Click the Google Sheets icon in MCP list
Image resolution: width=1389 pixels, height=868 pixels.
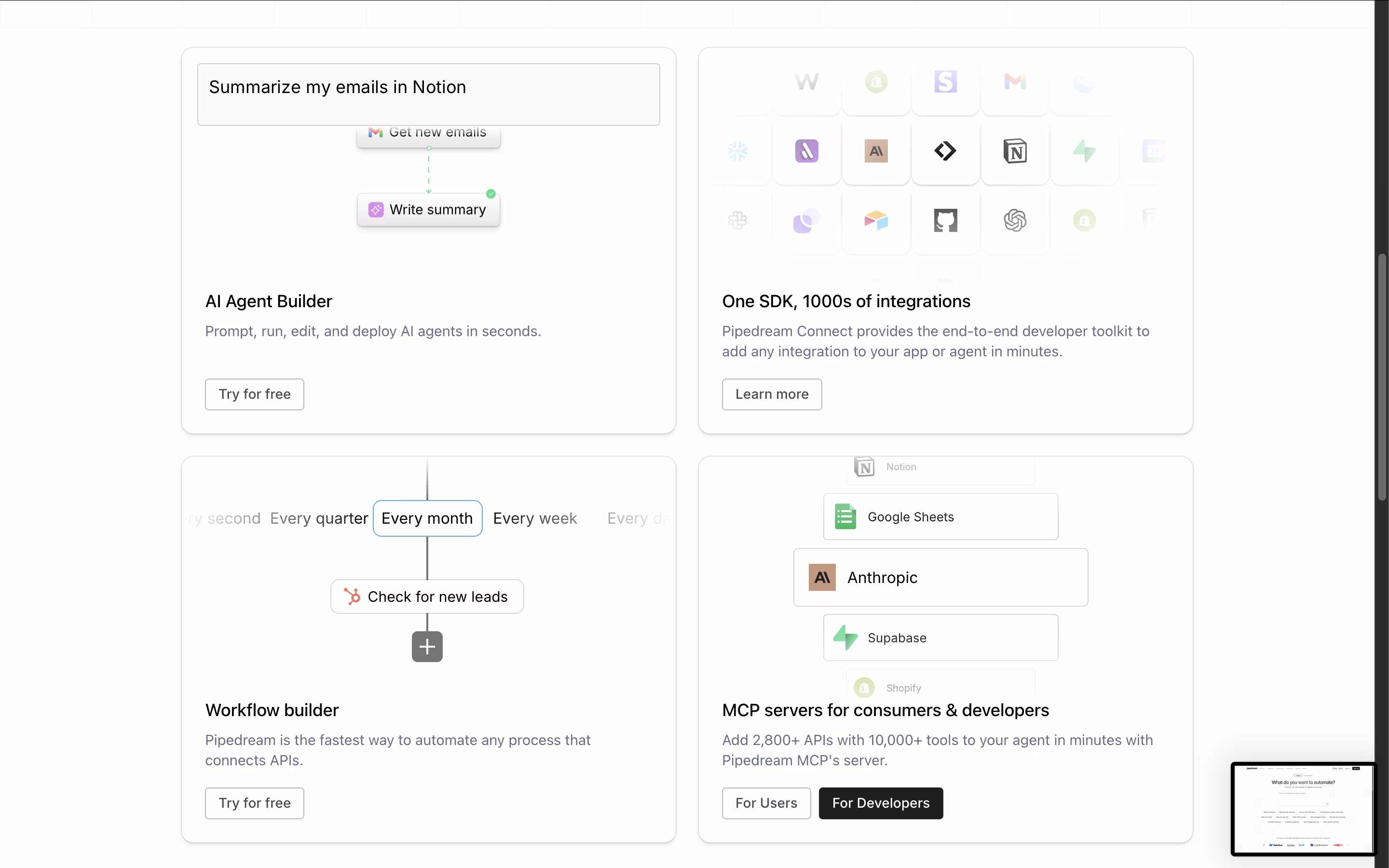pyautogui.click(x=845, y=516)
